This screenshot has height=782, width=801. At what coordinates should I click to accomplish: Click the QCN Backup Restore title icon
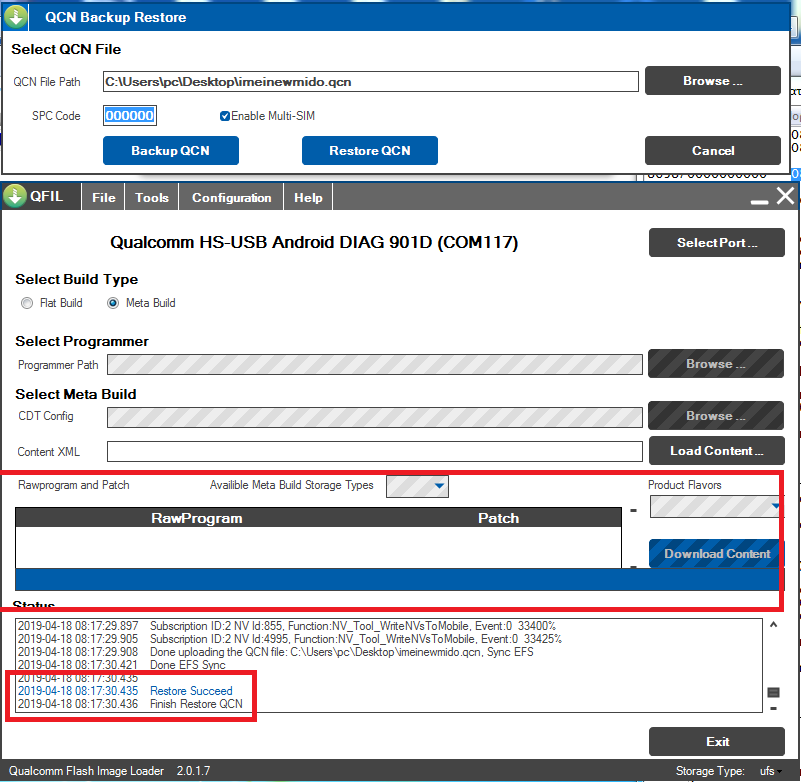[15, 17]
